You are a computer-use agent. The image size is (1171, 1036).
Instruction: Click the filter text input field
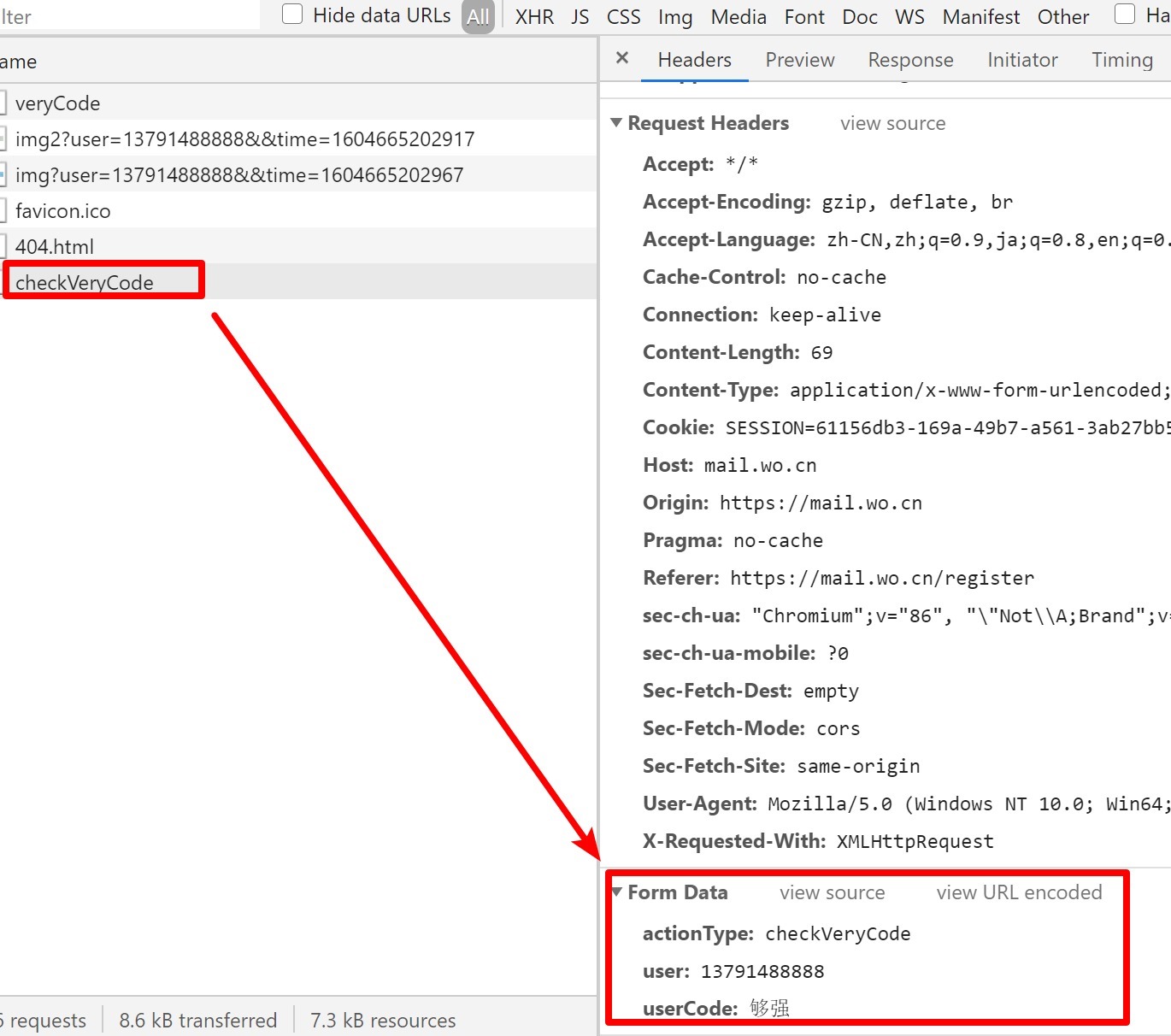130,15
